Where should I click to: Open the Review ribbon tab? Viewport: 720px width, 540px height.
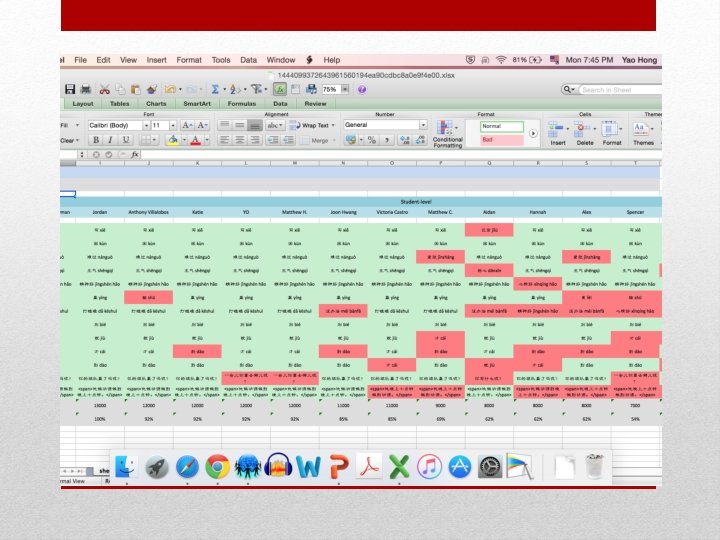[315, 104]
